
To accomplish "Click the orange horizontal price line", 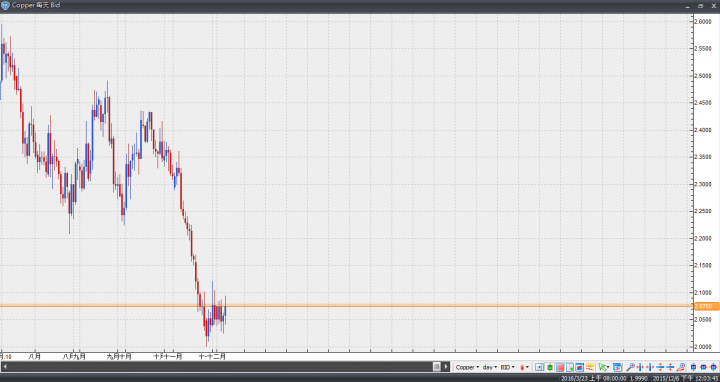I will (x=347, y=306).
